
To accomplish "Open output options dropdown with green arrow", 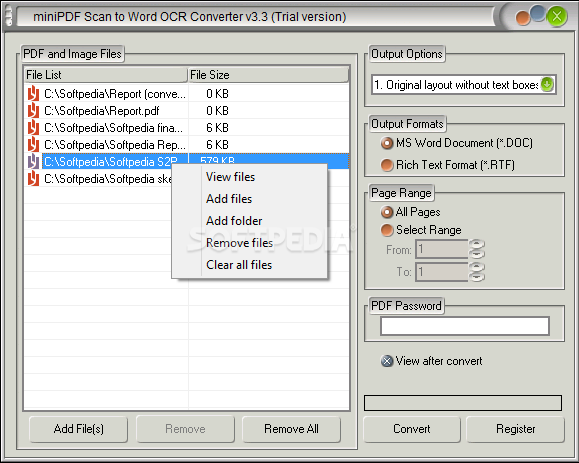I will pos(547,85).
